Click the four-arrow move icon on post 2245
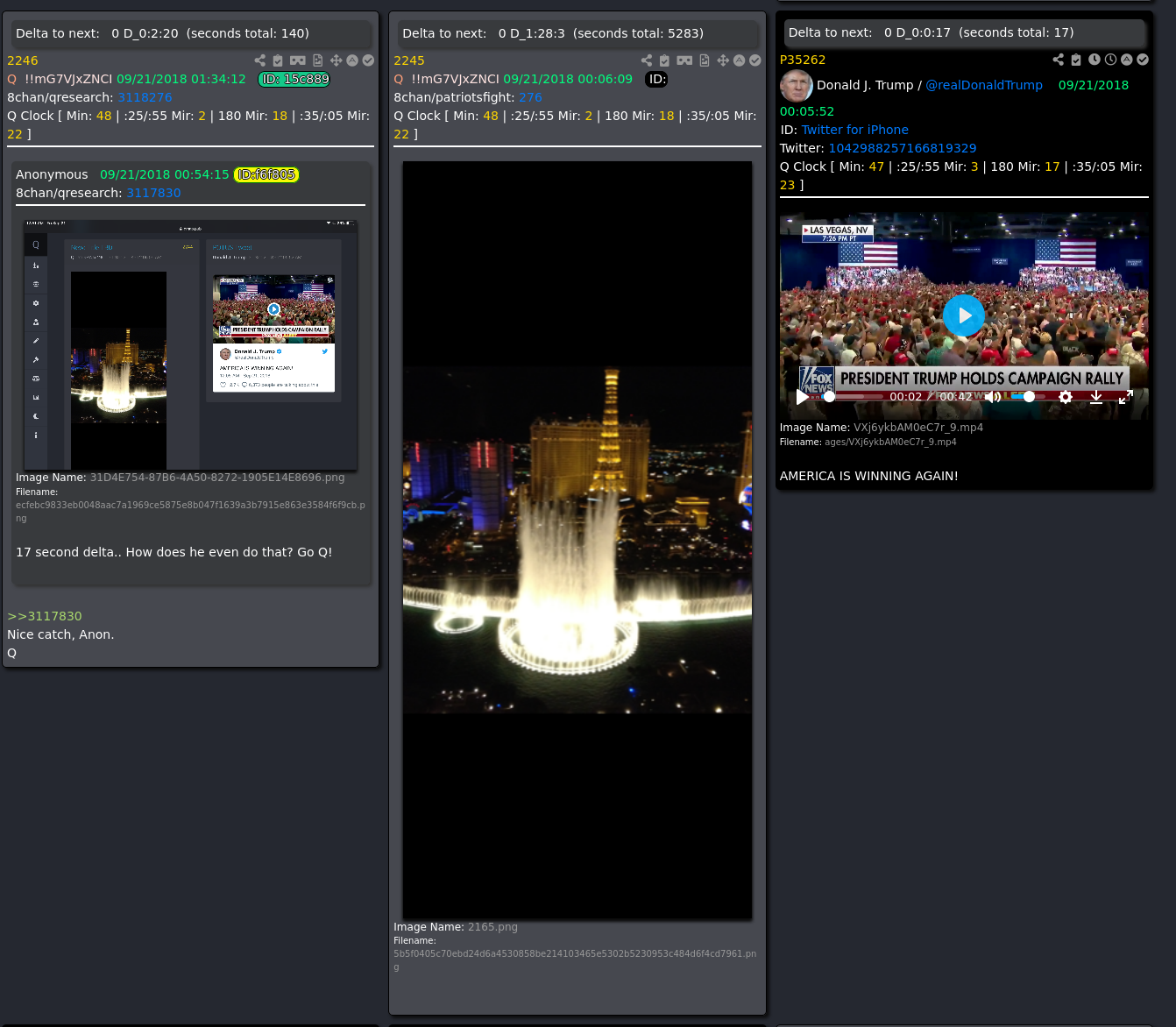The width and height of the screenshot is (1176, 1027). (x=723, y=60)
